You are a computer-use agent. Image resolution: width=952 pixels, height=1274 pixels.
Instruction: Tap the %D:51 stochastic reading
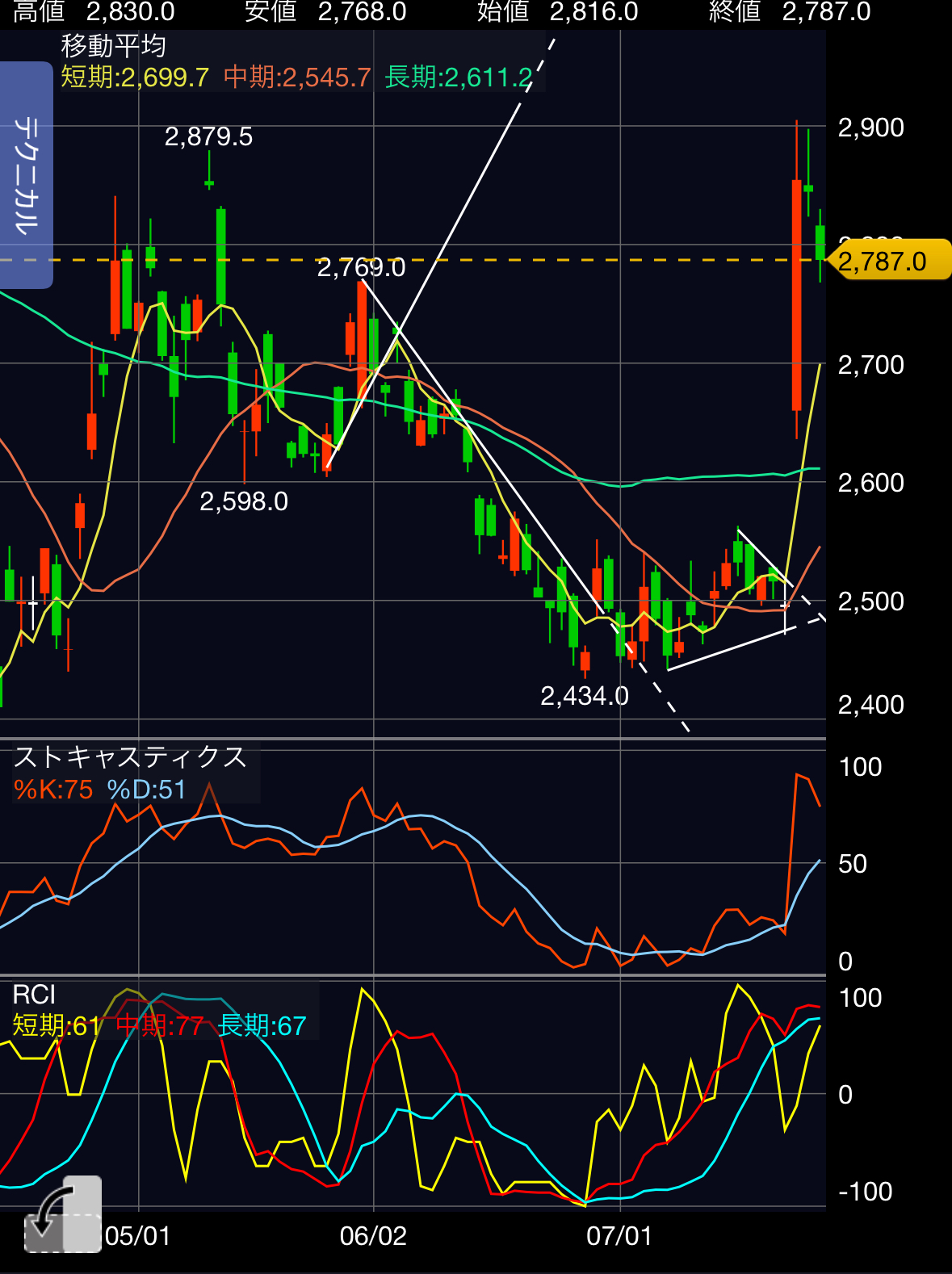[146, 789]
